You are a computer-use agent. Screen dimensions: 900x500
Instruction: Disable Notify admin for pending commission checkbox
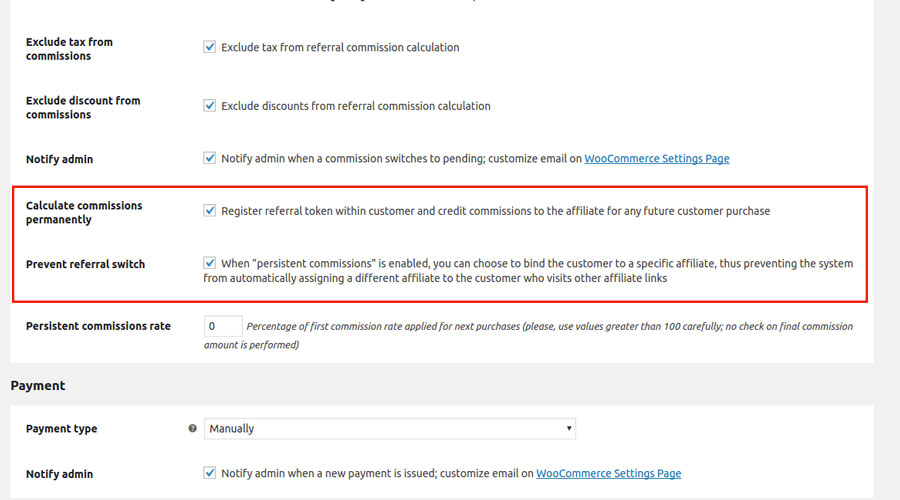click(x=210, y=158)
